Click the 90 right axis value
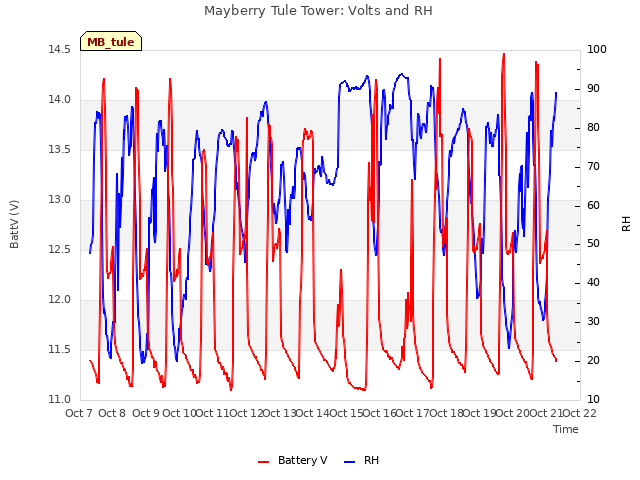This screenshot has height=480, width=640. (593, 89)
